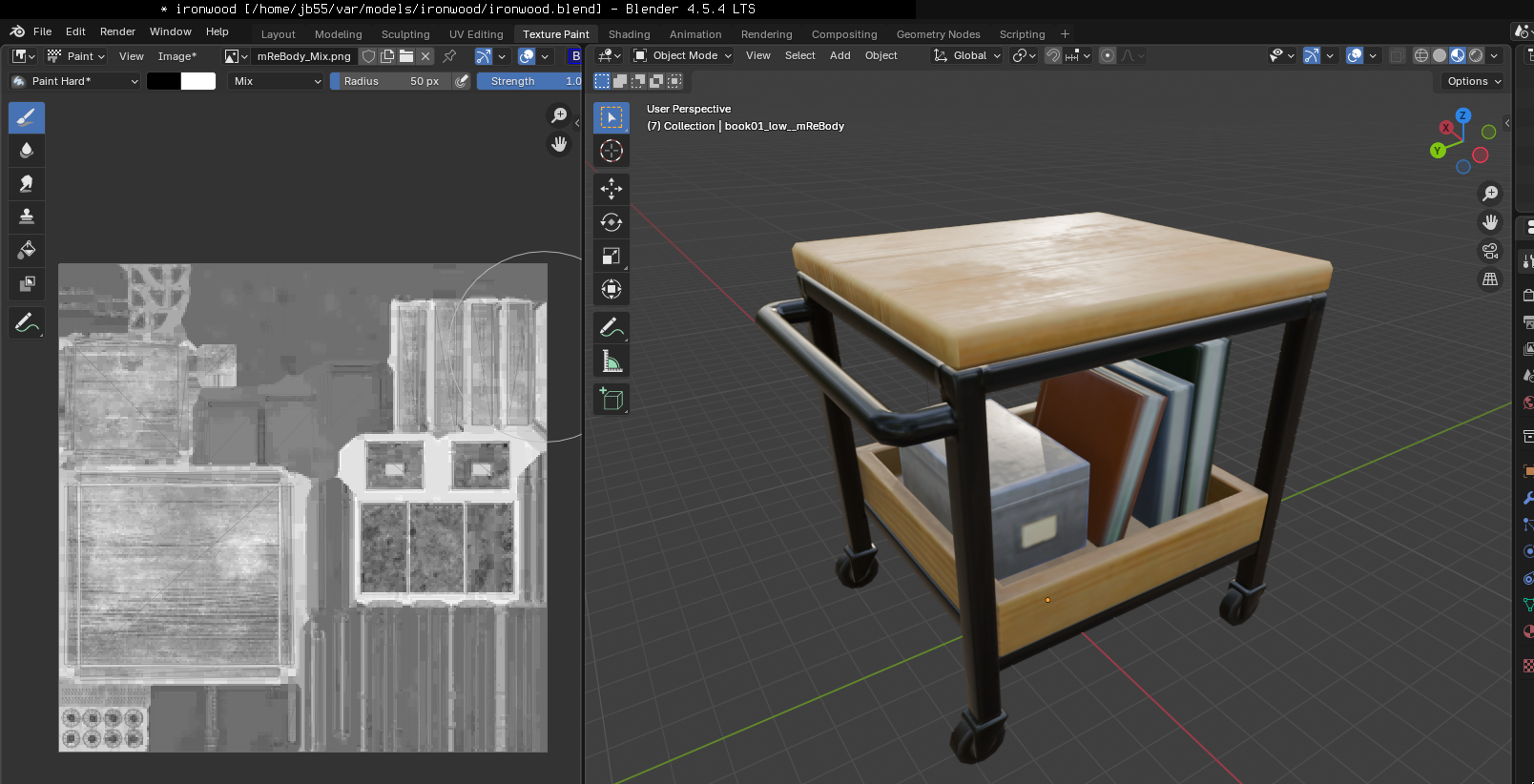This screenshot has width=1534, height=784.
Task: Open the Object Mode dropdown
Action: point(683,55)
